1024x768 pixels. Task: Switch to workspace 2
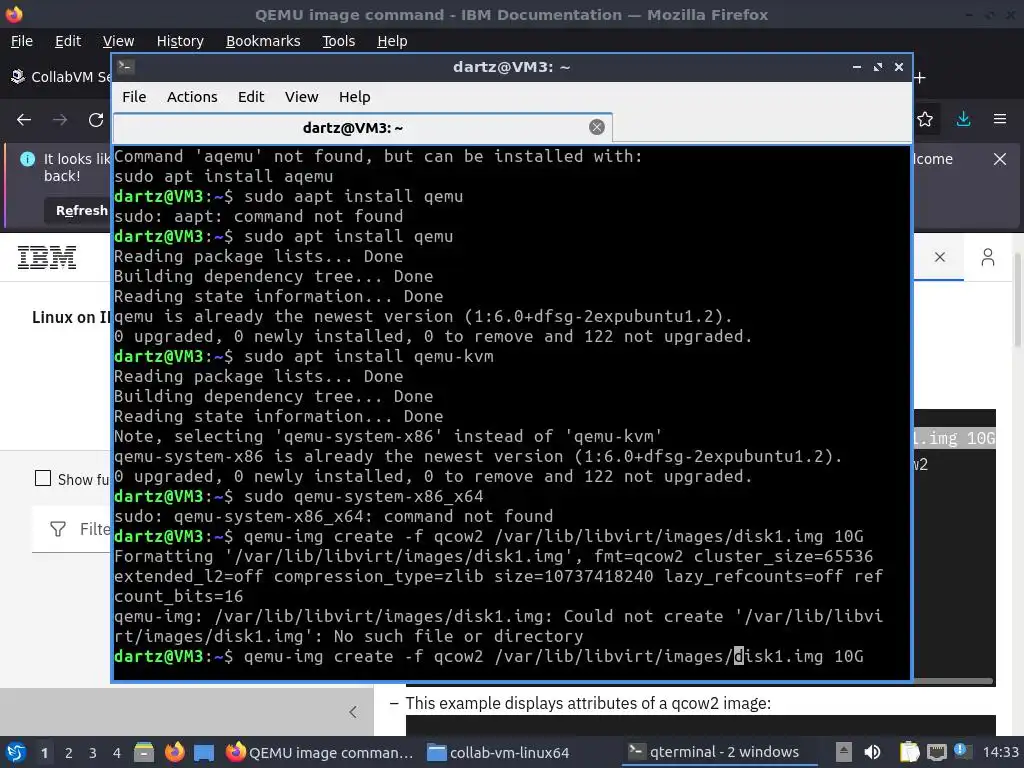(x=69, y=753)
